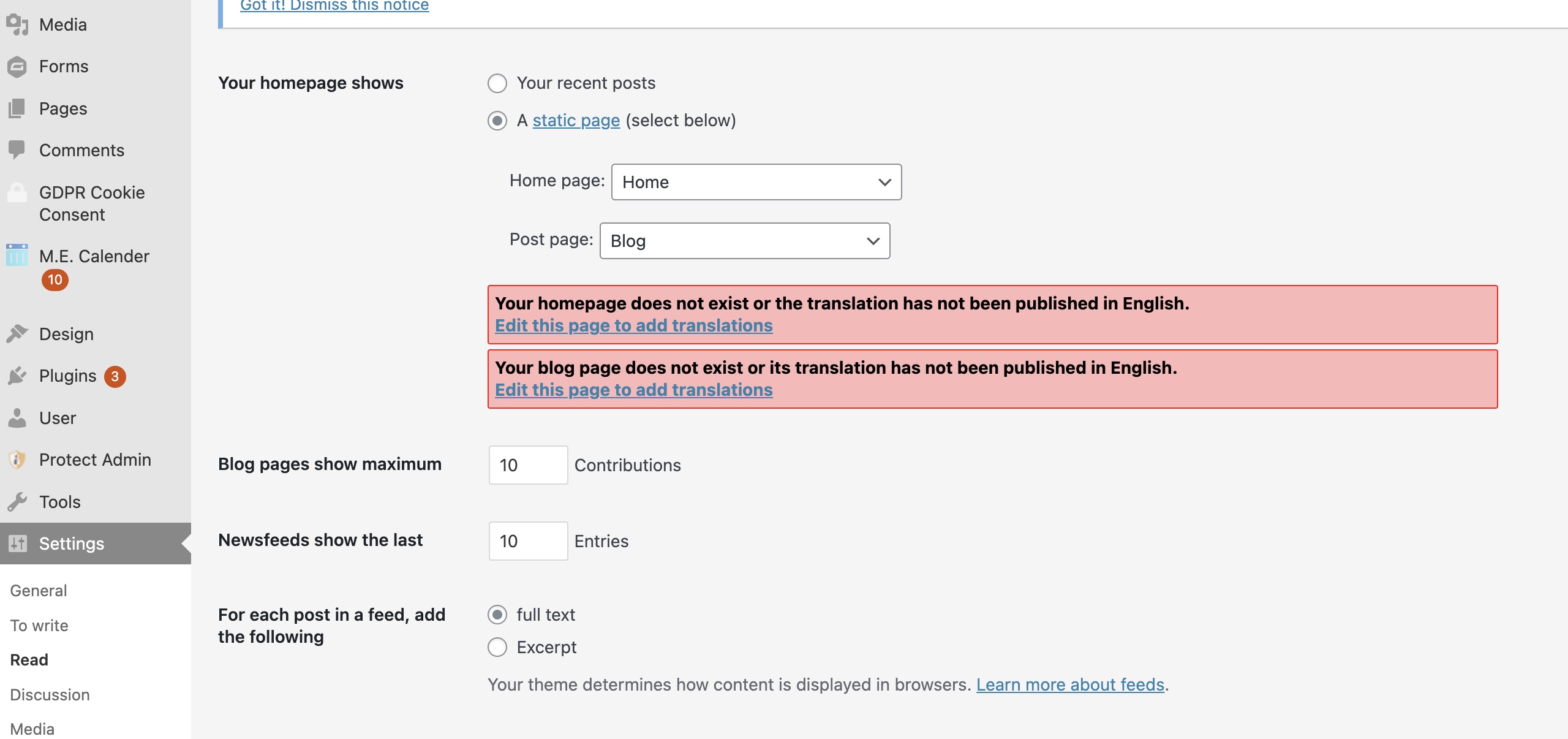This screenshot has width=1568, height=739.
Task: Click 'Learn more about feeds' link
Action: tap(1069, 684)
